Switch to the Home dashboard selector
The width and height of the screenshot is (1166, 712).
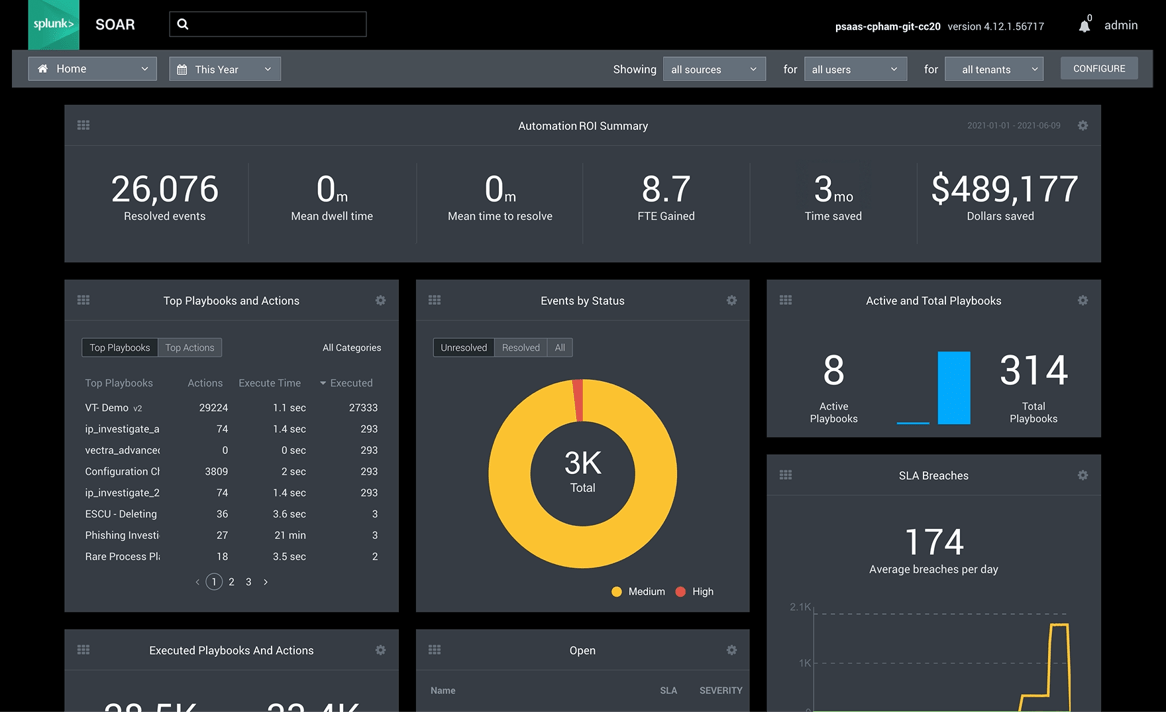(91, 68)
